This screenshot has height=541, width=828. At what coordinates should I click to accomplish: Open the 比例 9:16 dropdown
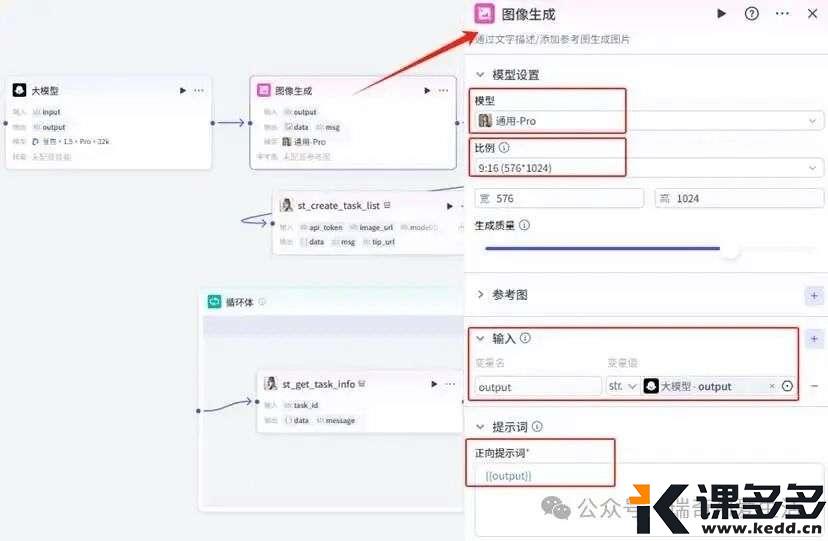649,168
